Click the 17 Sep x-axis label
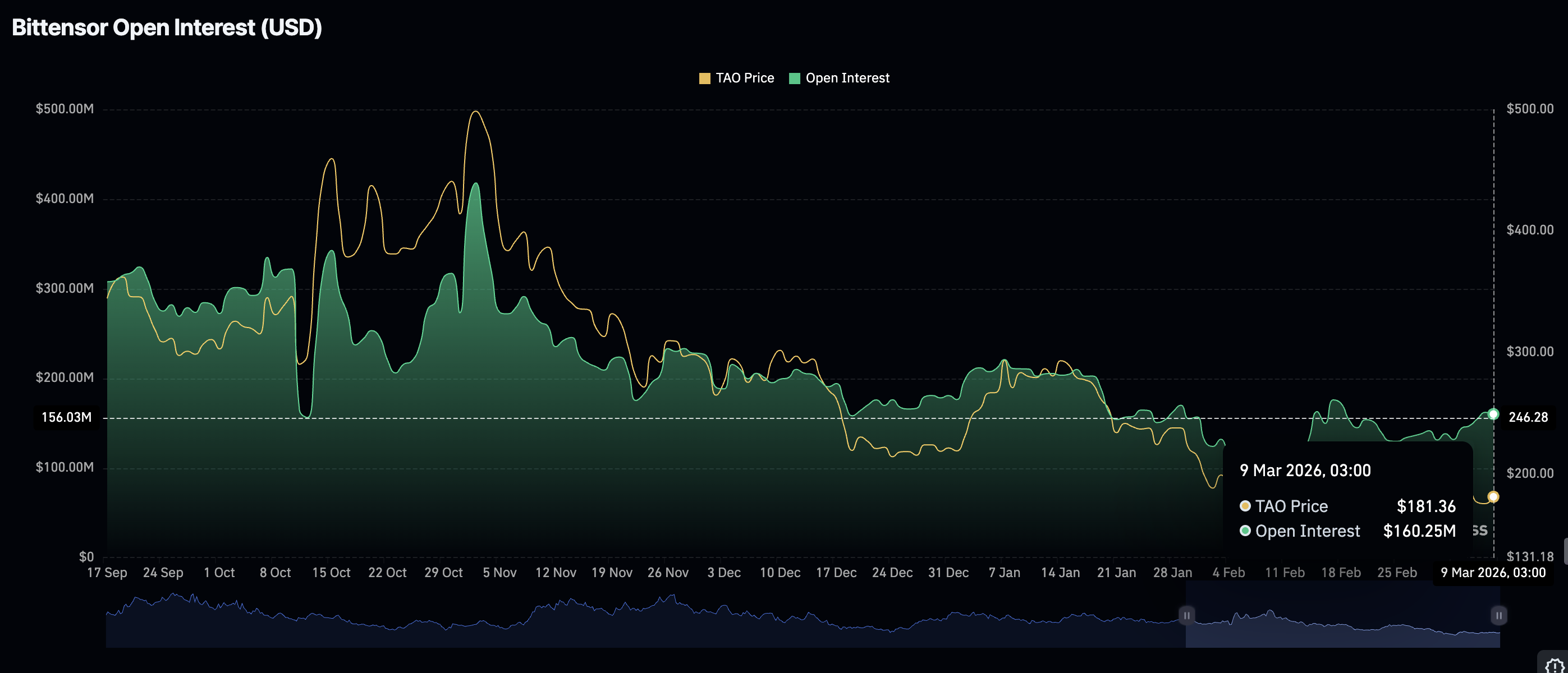This screenshot has width=1568, height=673. tap(107, 573)
